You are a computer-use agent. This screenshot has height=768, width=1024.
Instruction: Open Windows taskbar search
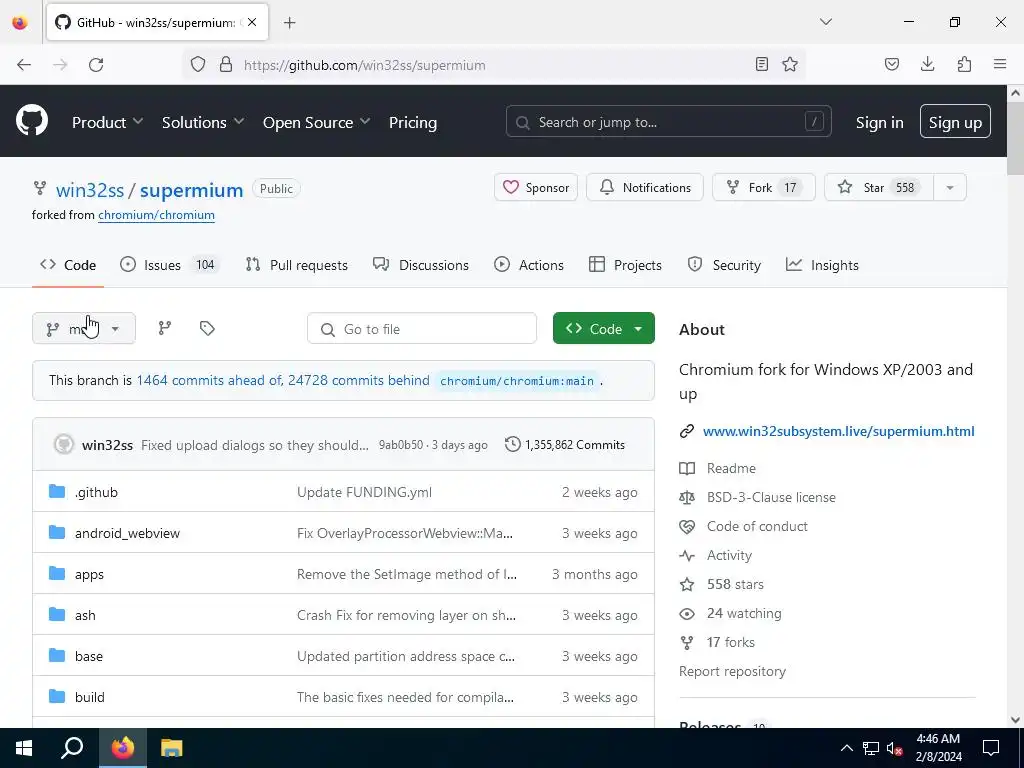point(72,748)
